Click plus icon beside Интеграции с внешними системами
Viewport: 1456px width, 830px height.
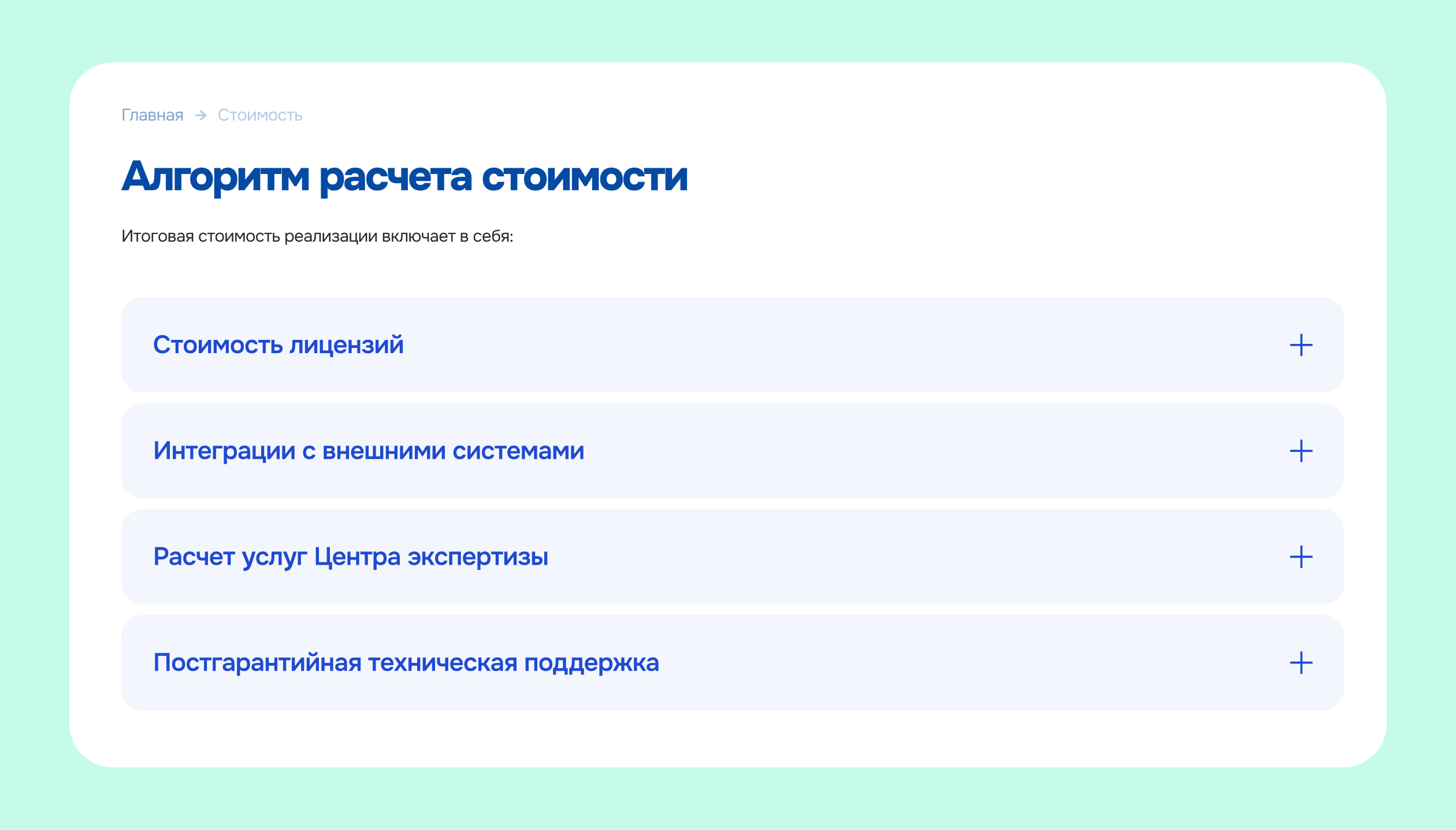[1301, 451]
